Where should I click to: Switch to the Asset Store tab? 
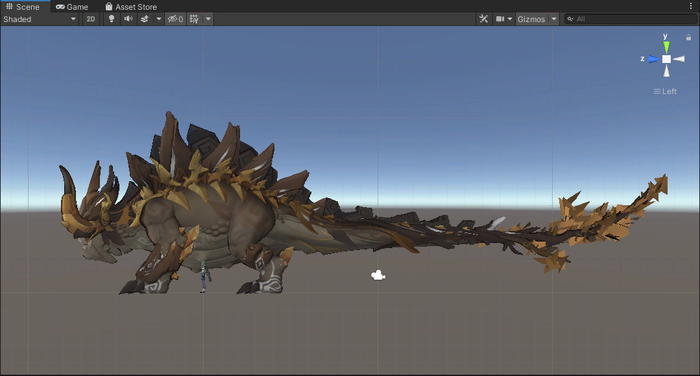131,7
